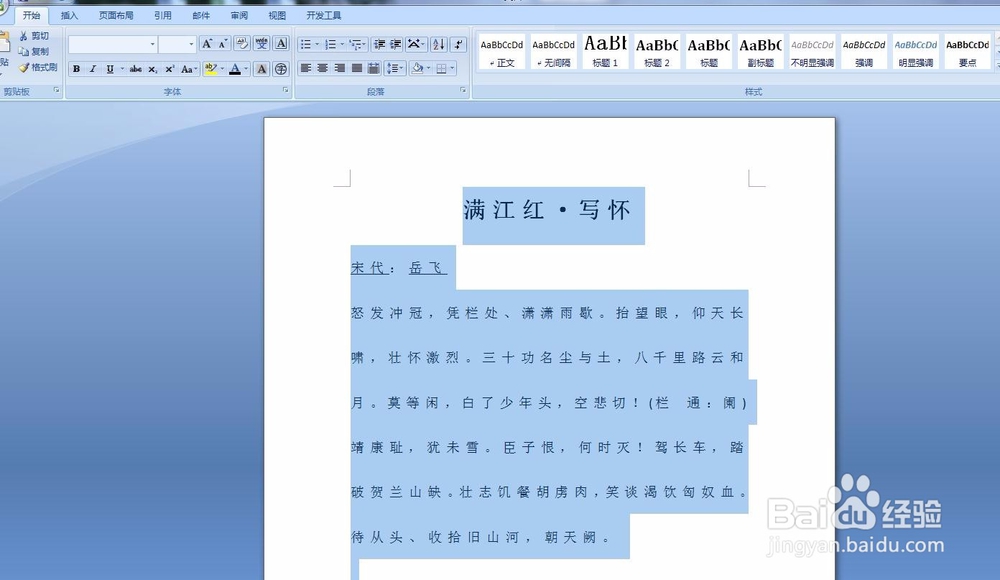Sort the selected text with the Sort icon

[438, 43]
